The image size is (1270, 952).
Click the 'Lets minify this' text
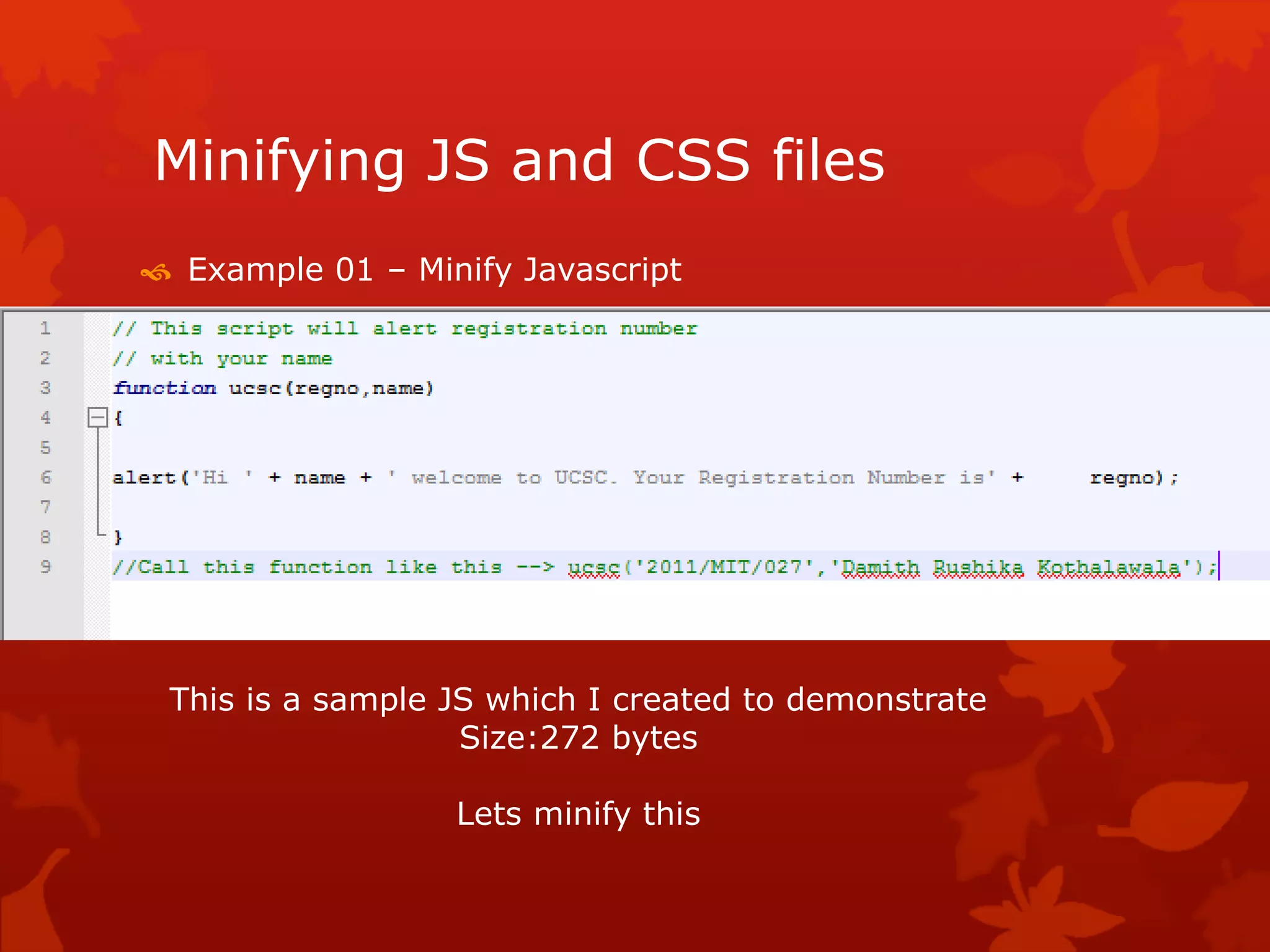578,814
